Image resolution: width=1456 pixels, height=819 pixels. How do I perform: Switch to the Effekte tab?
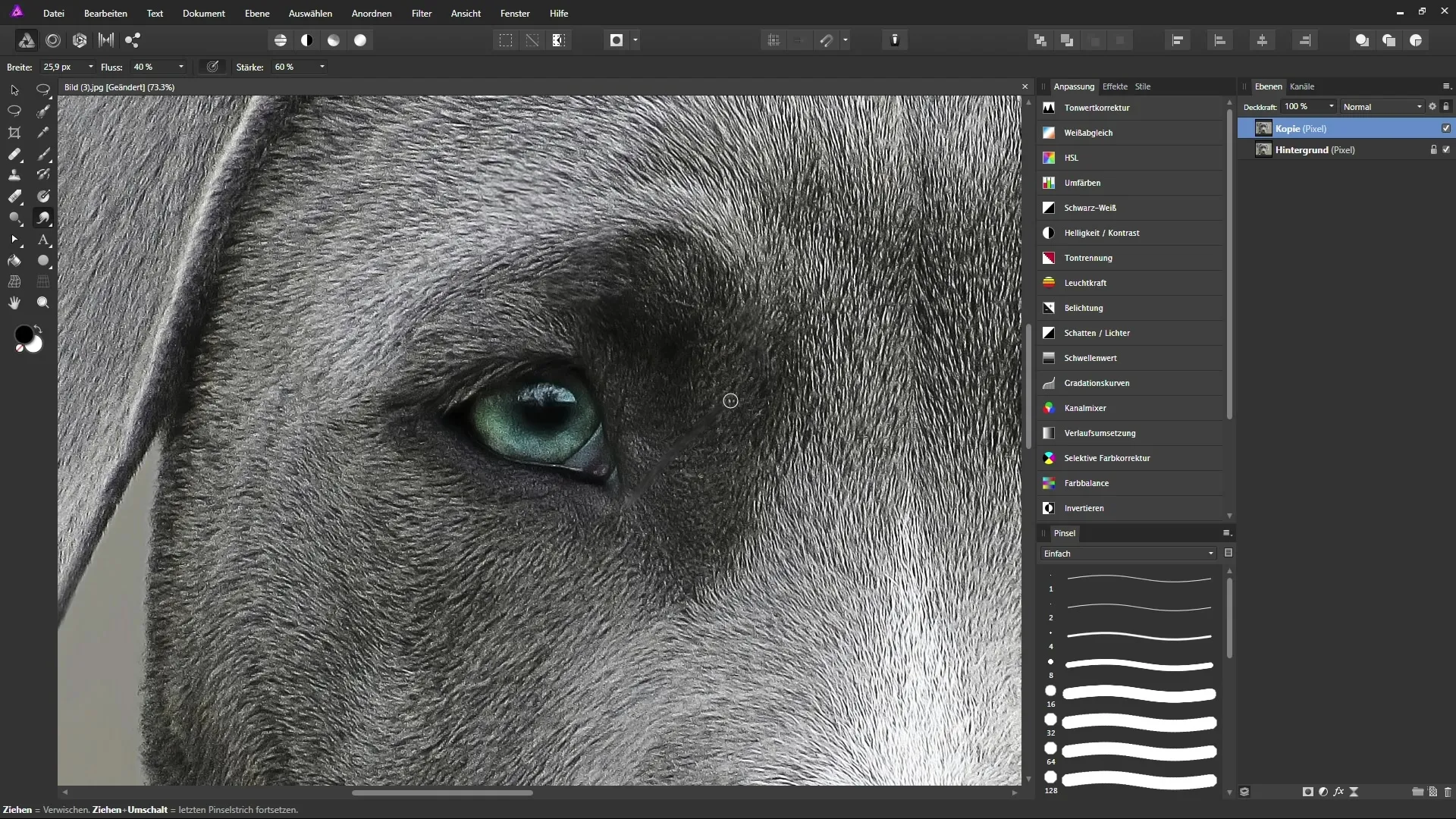tap(1115, 86)
